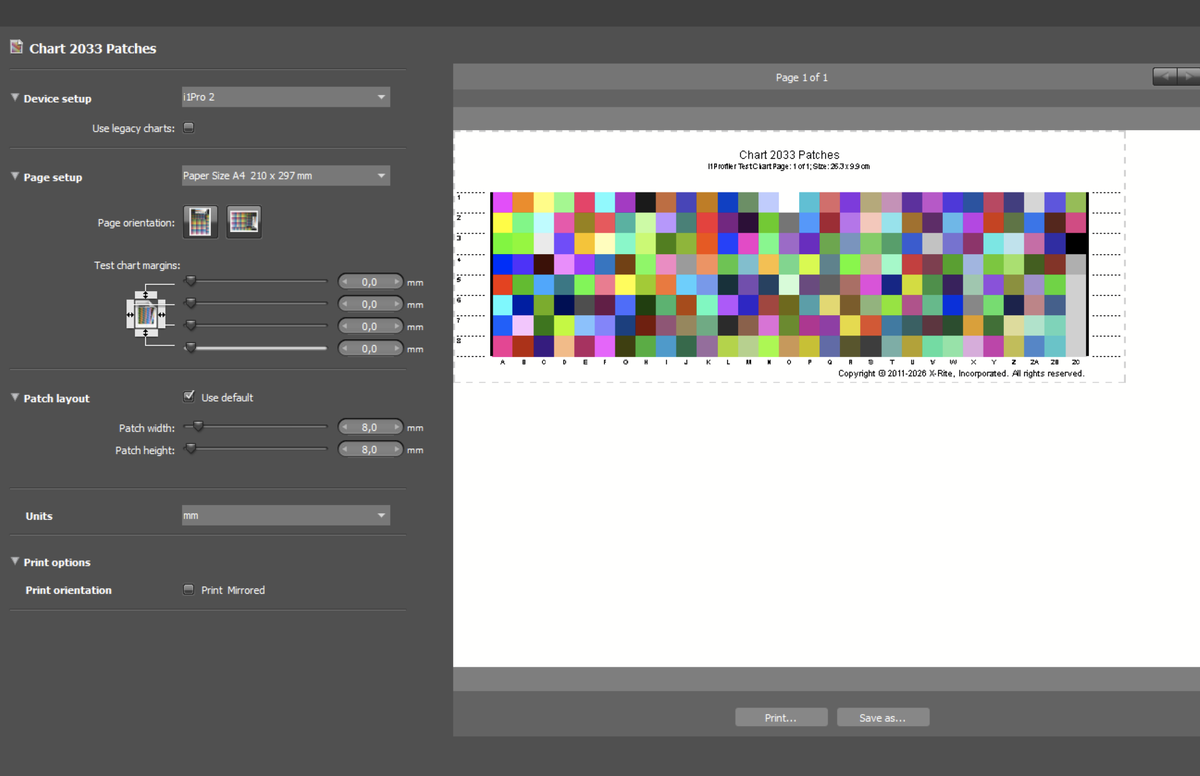Decrease Patch width with left arrow
The image size is (1200, 776).
click(x=346, y=427)
